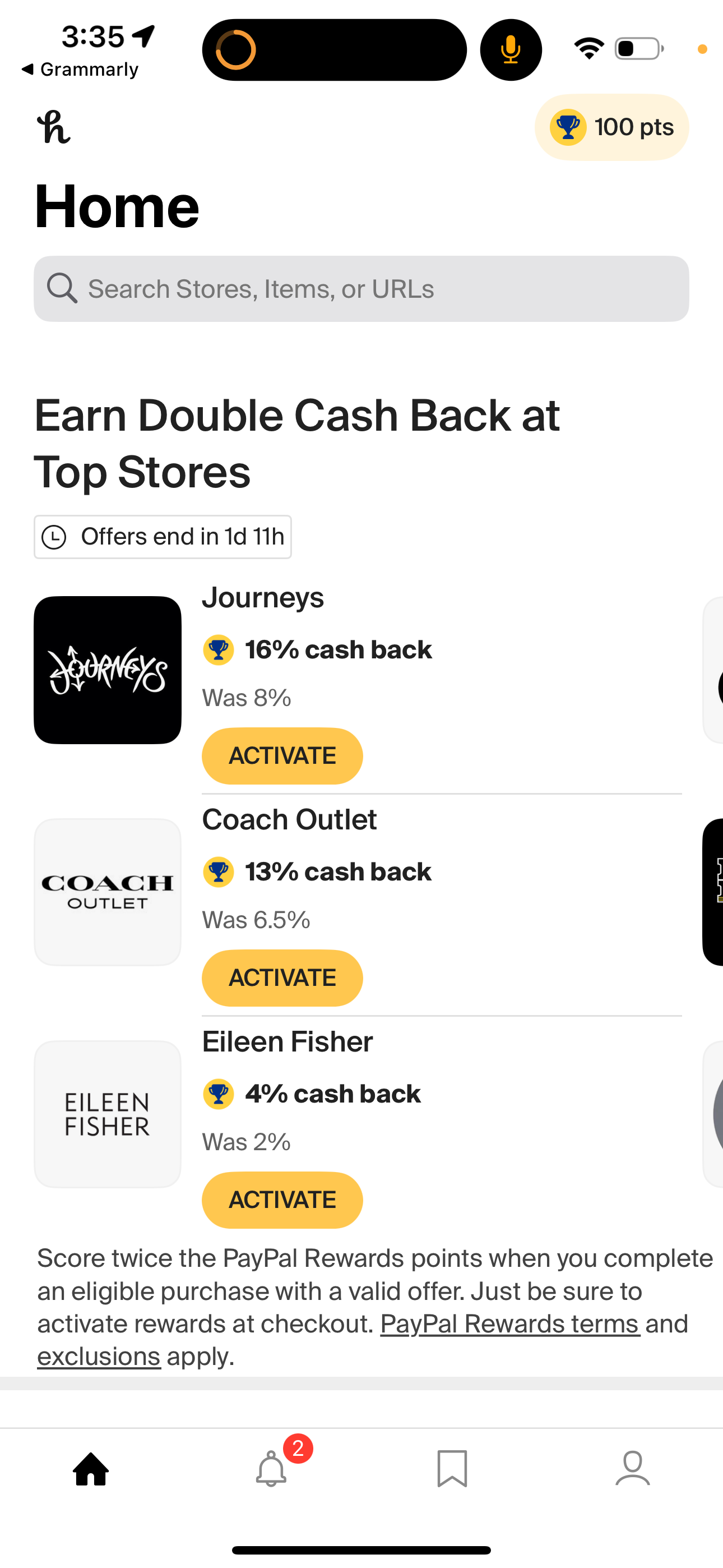Screen dimensions: 723x1568
Task: Open the exclusions link
Action: point(99,1357)
